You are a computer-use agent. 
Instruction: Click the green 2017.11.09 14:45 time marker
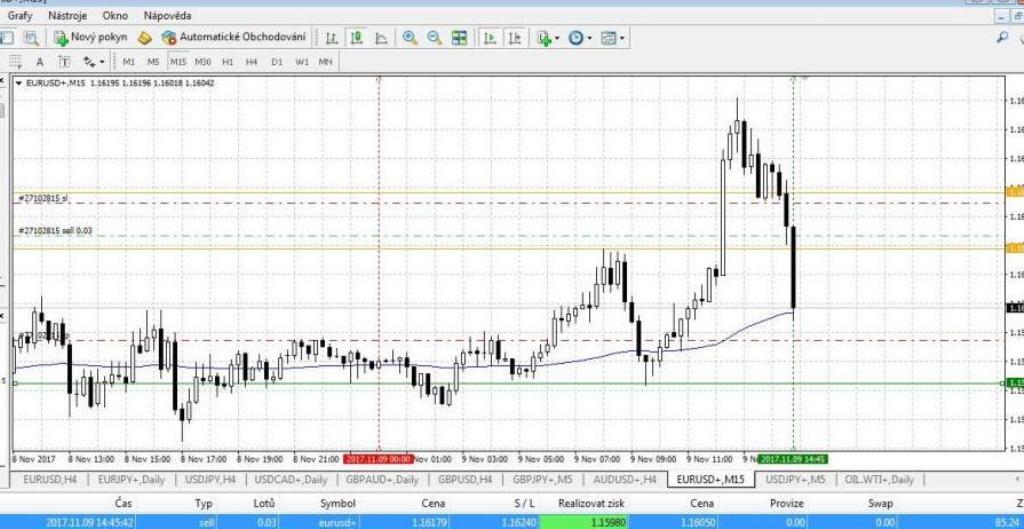(793, 458)
